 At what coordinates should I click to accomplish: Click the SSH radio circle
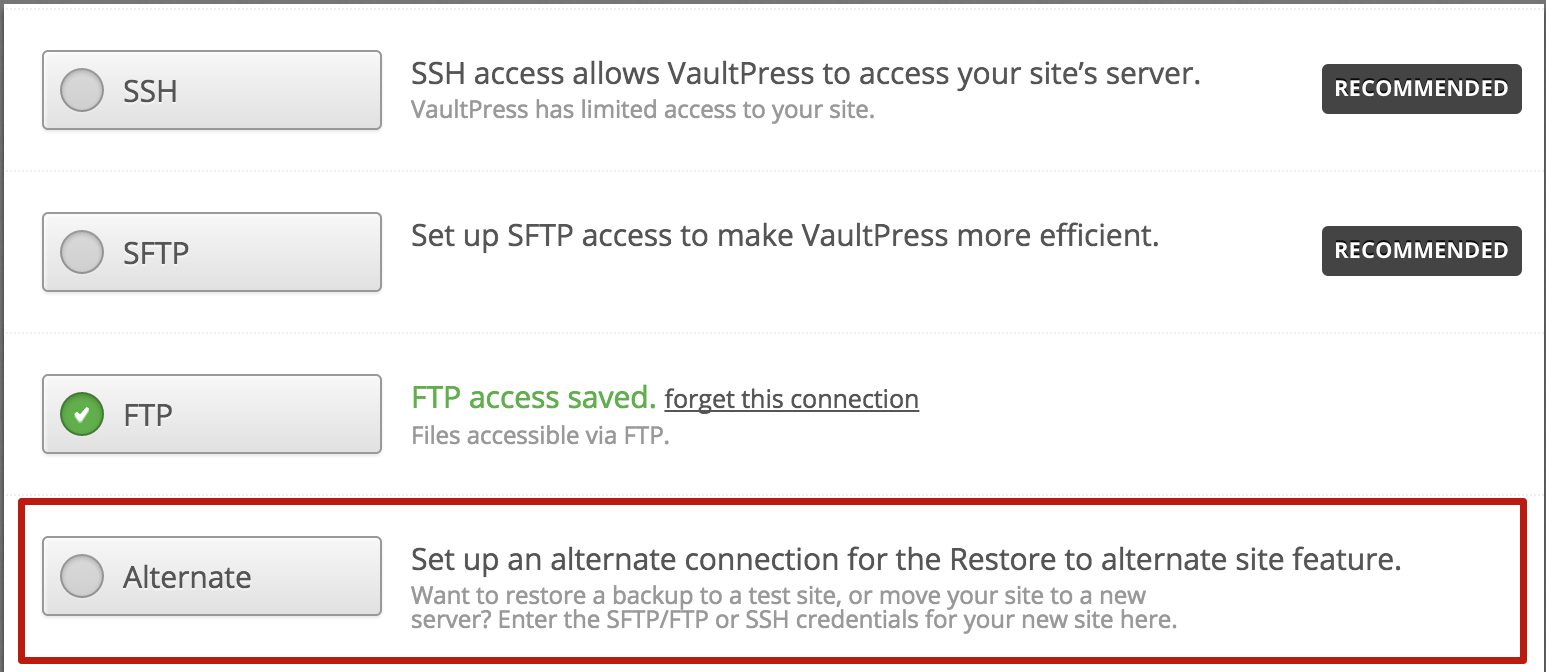click(82, 91)
